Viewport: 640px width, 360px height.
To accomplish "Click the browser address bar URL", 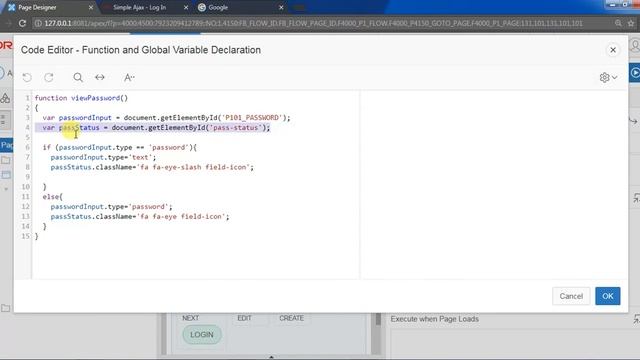I will [x=313, y=23].
